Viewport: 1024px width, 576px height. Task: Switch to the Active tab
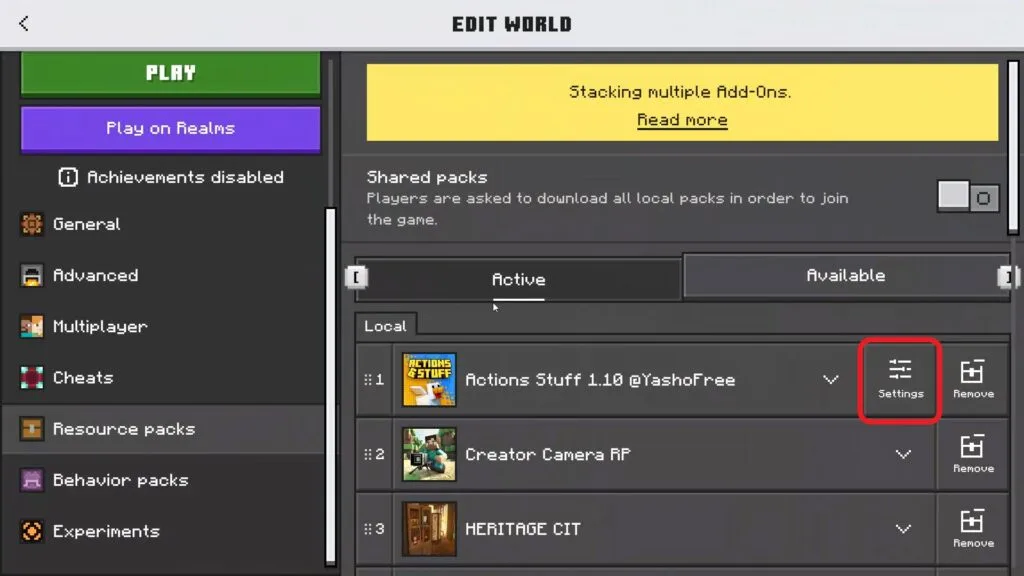(x=519, y=280)
